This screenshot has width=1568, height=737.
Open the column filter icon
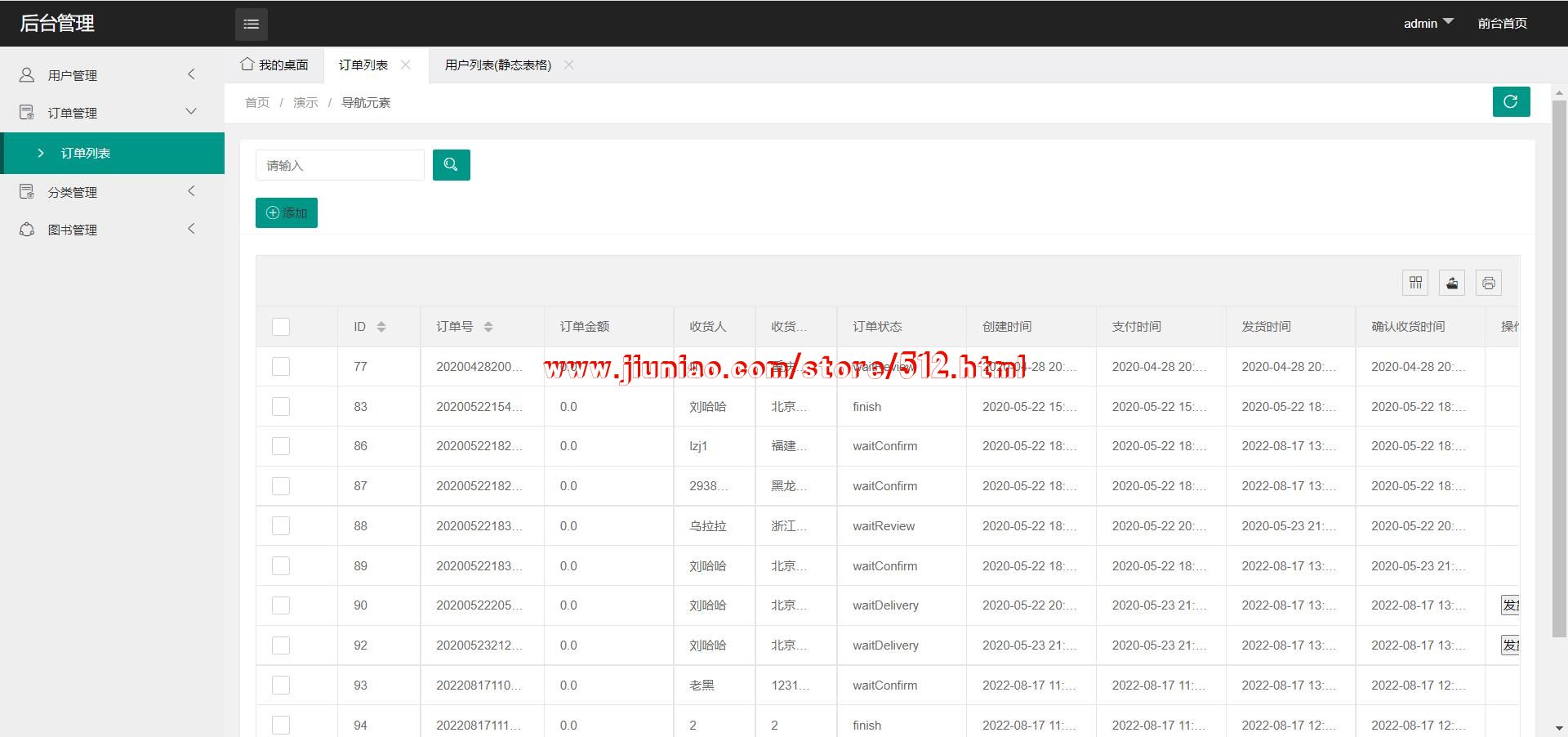coord(1415,283)
